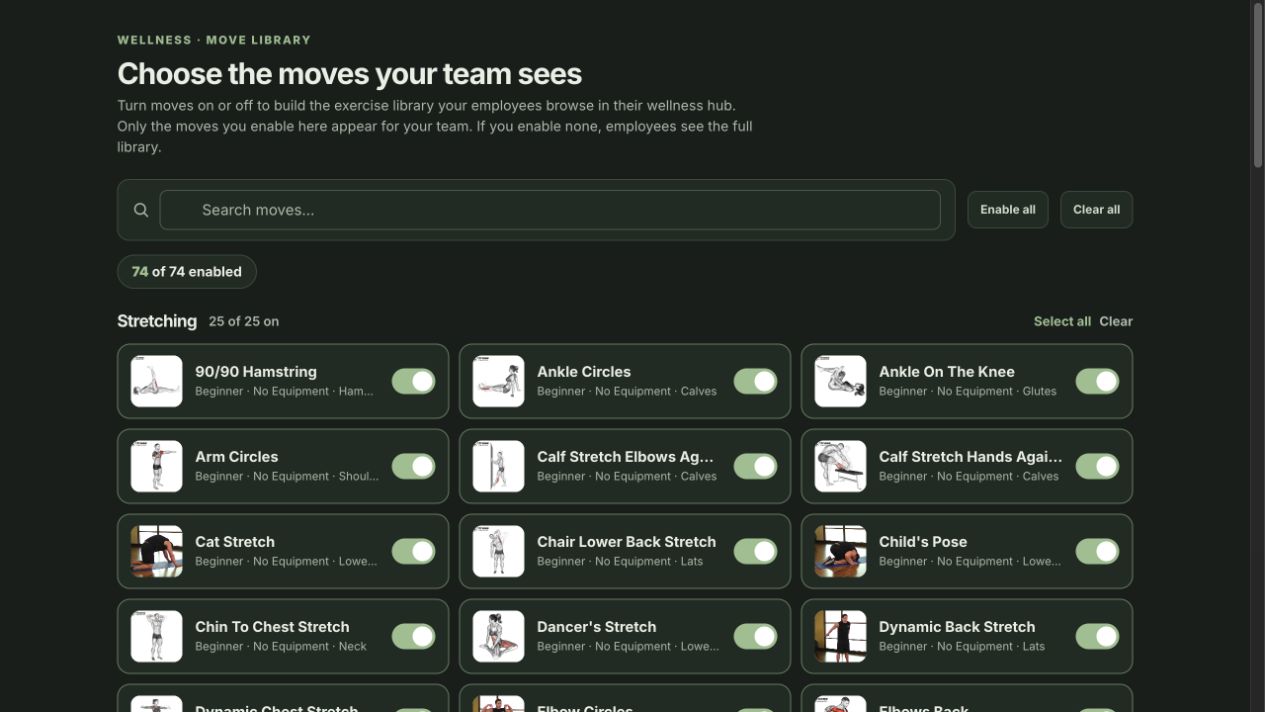Switch off Dancer's Stretch
This screenshot has width=1265, height=712.
coord(755,636)
